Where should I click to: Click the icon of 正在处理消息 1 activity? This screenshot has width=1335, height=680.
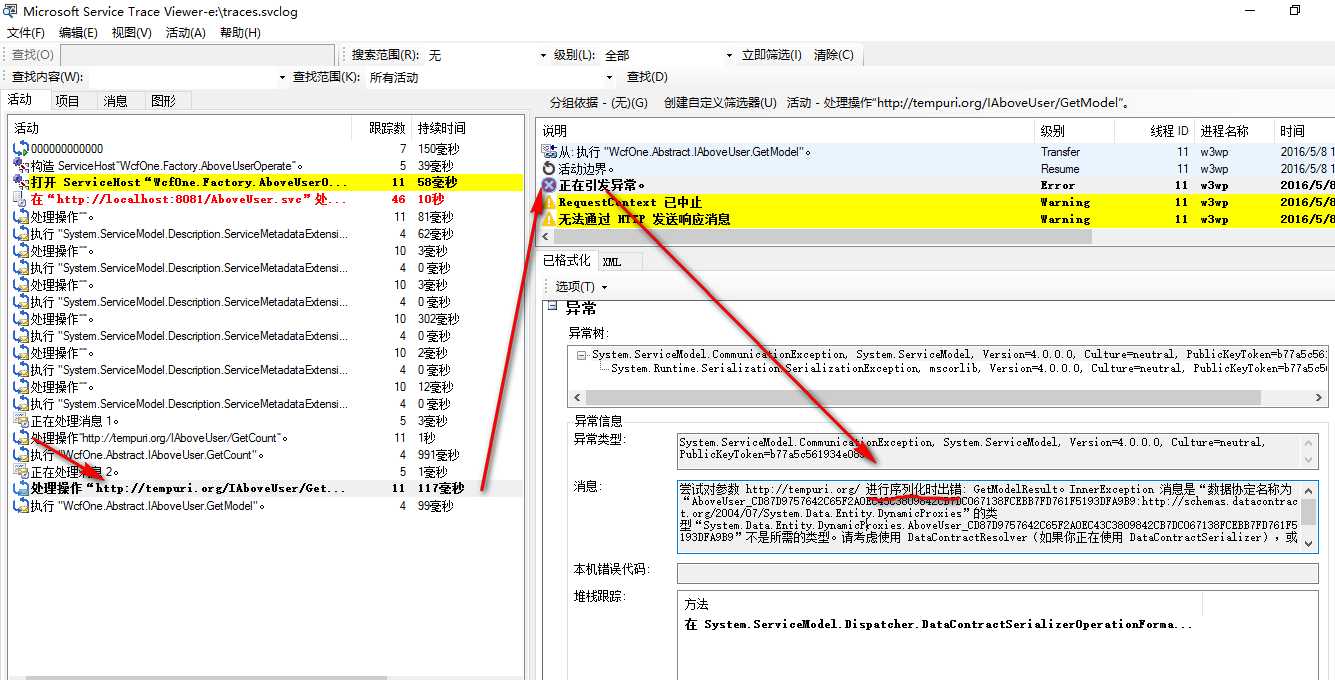click(x=21, y=421)
